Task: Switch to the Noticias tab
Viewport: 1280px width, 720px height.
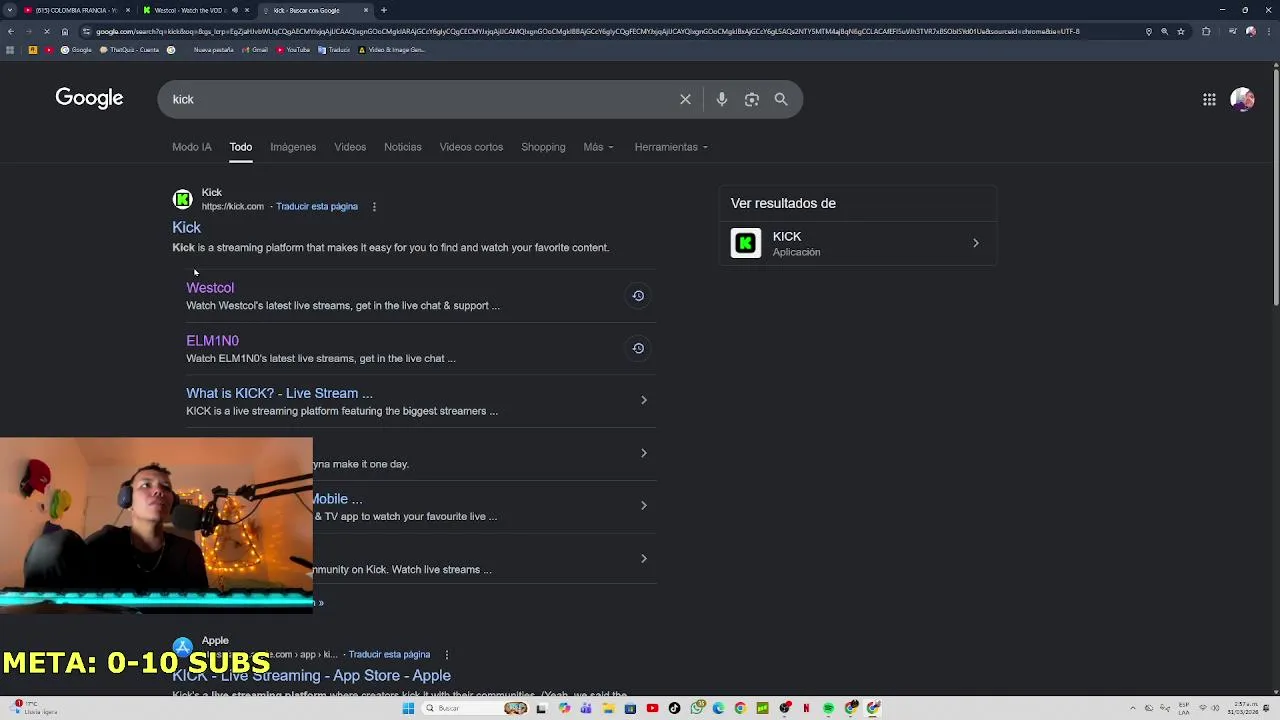Action: (403, 147)
